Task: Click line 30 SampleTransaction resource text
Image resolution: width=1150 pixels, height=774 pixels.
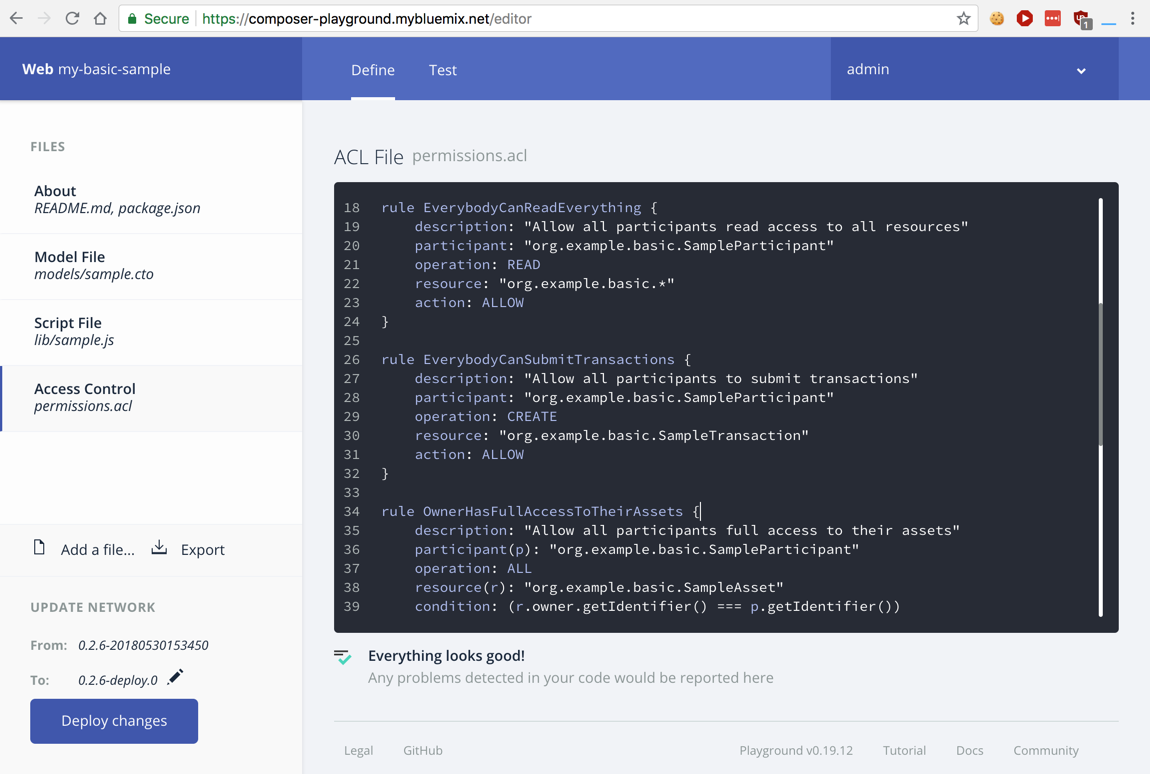Action: coord(612,435)
